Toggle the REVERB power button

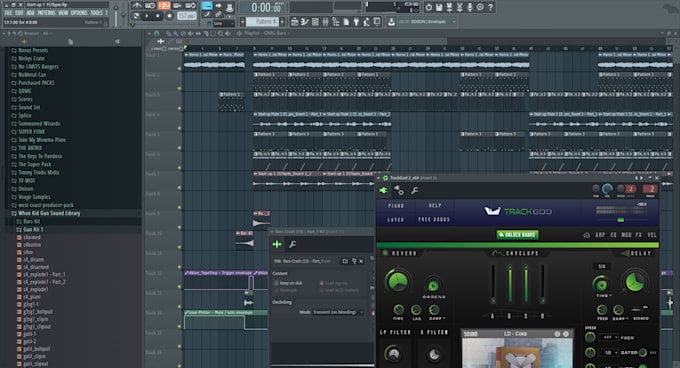[x=384, y=253]
